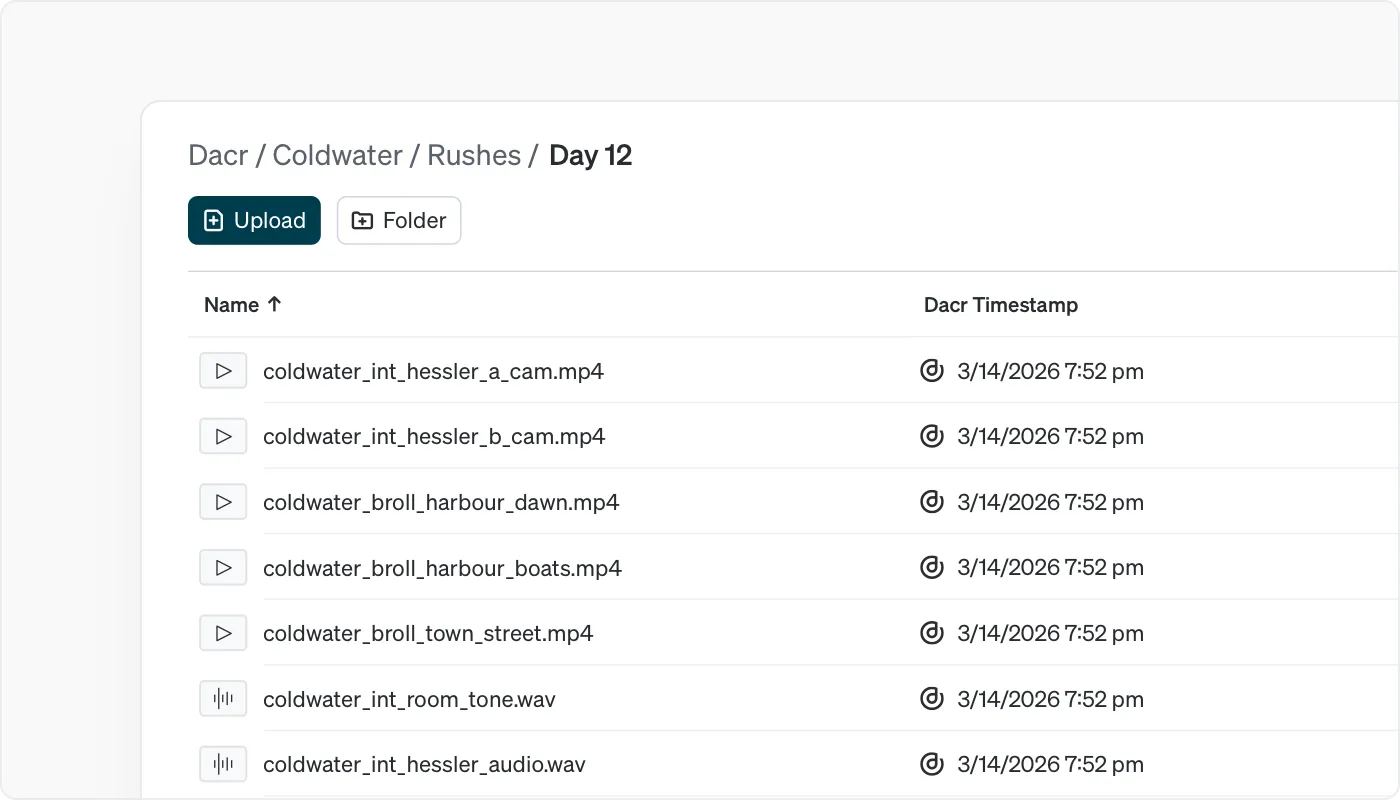Viewport: 1400px width, 800px height.
Task: Play icon for coldwater_int_hessler_a_cam.mp4
Action: click(223, 371)
